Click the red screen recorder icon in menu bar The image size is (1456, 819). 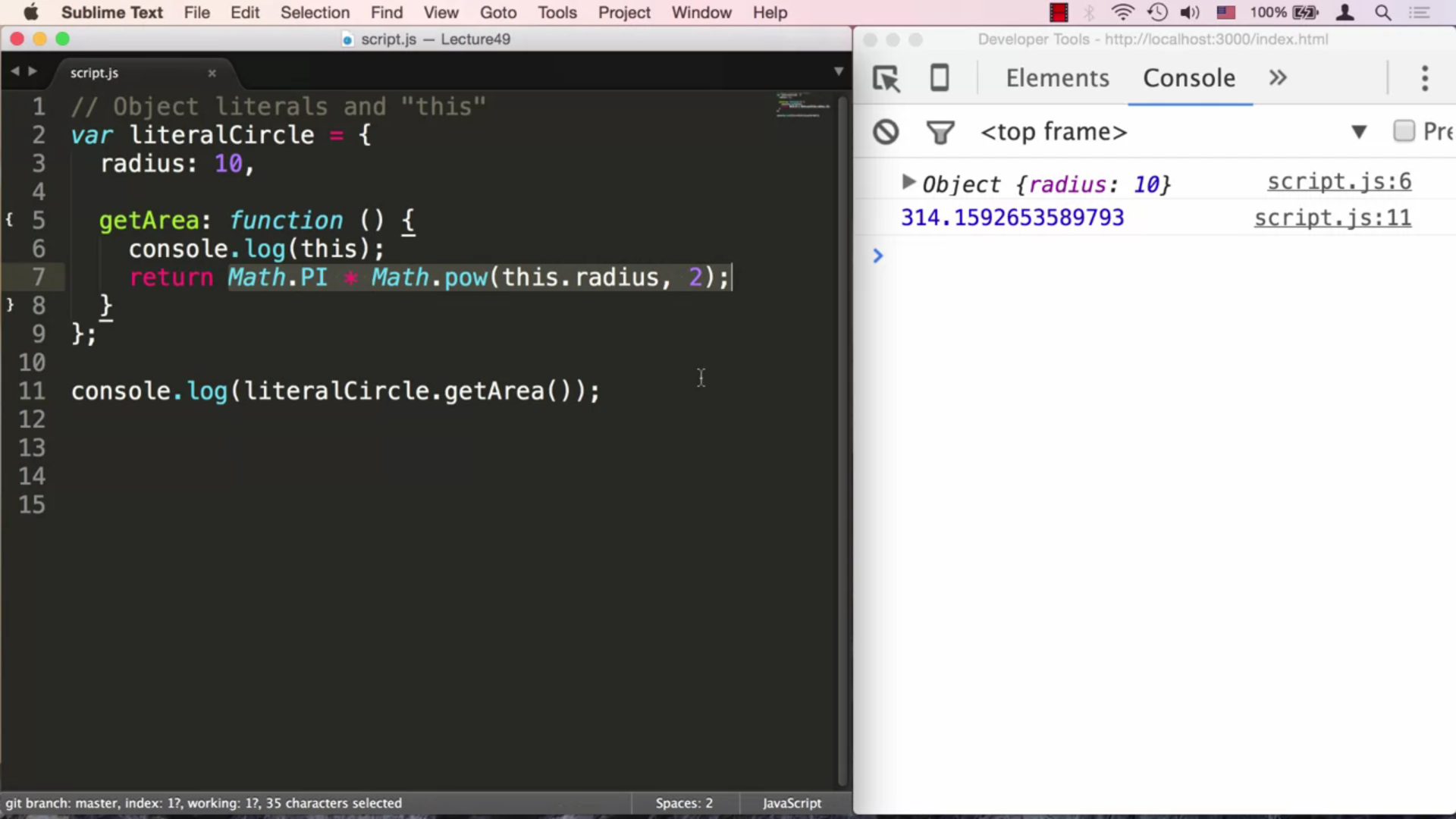(1059, 12)
